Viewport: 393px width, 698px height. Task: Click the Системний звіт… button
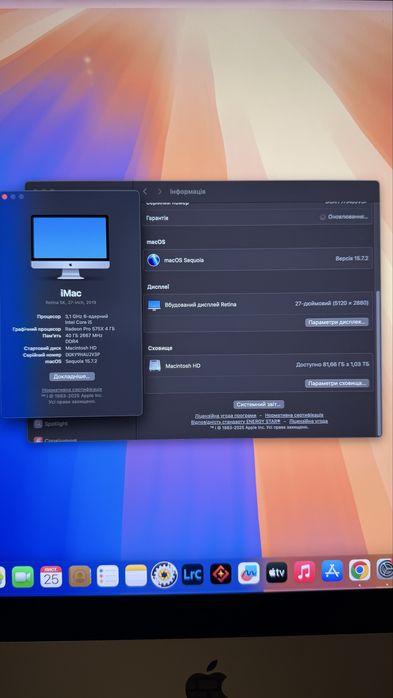(x=259, y=404)
